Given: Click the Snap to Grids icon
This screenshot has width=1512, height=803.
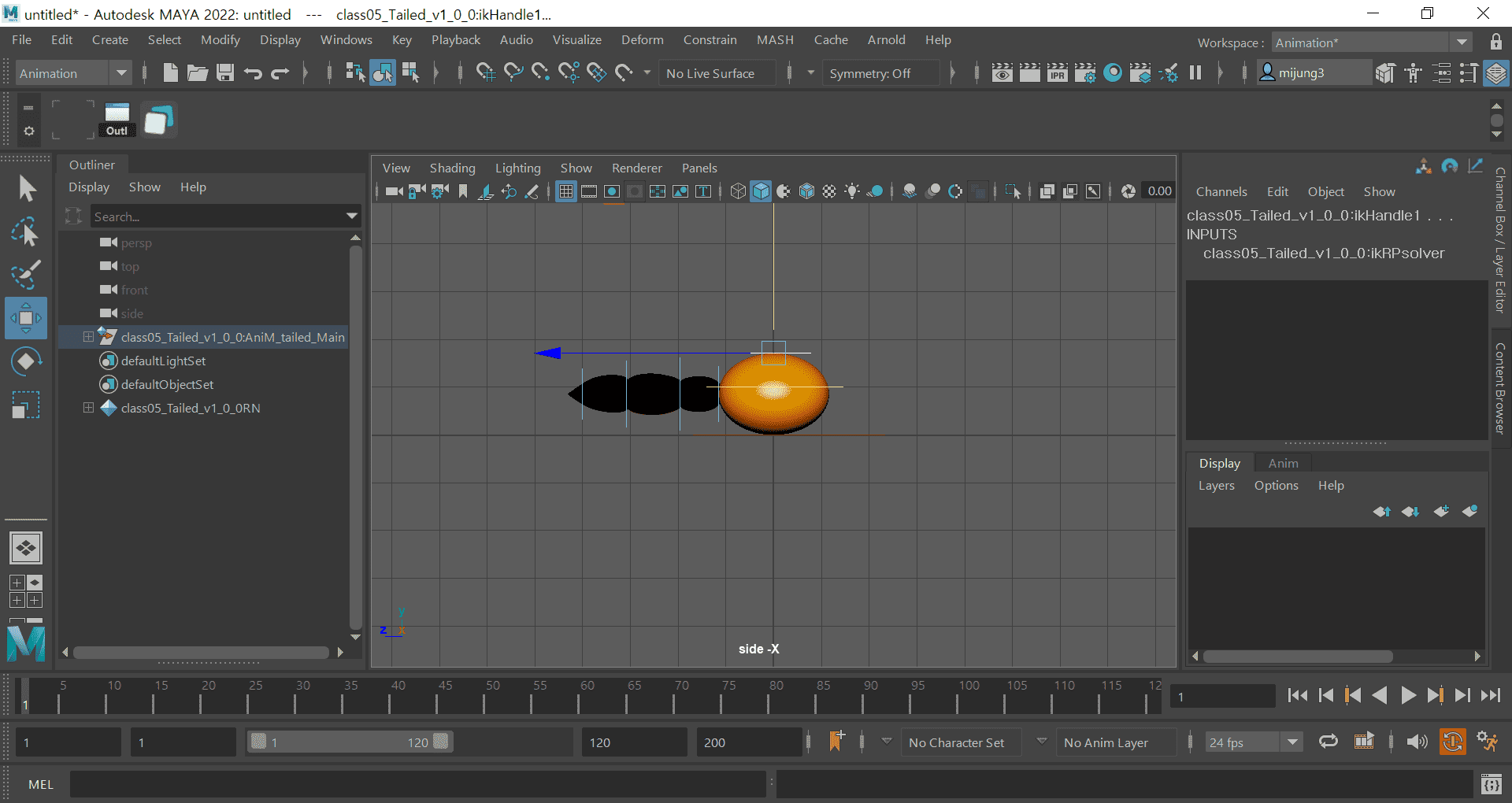Looking at the screenshot, I should tap(486, 73).
